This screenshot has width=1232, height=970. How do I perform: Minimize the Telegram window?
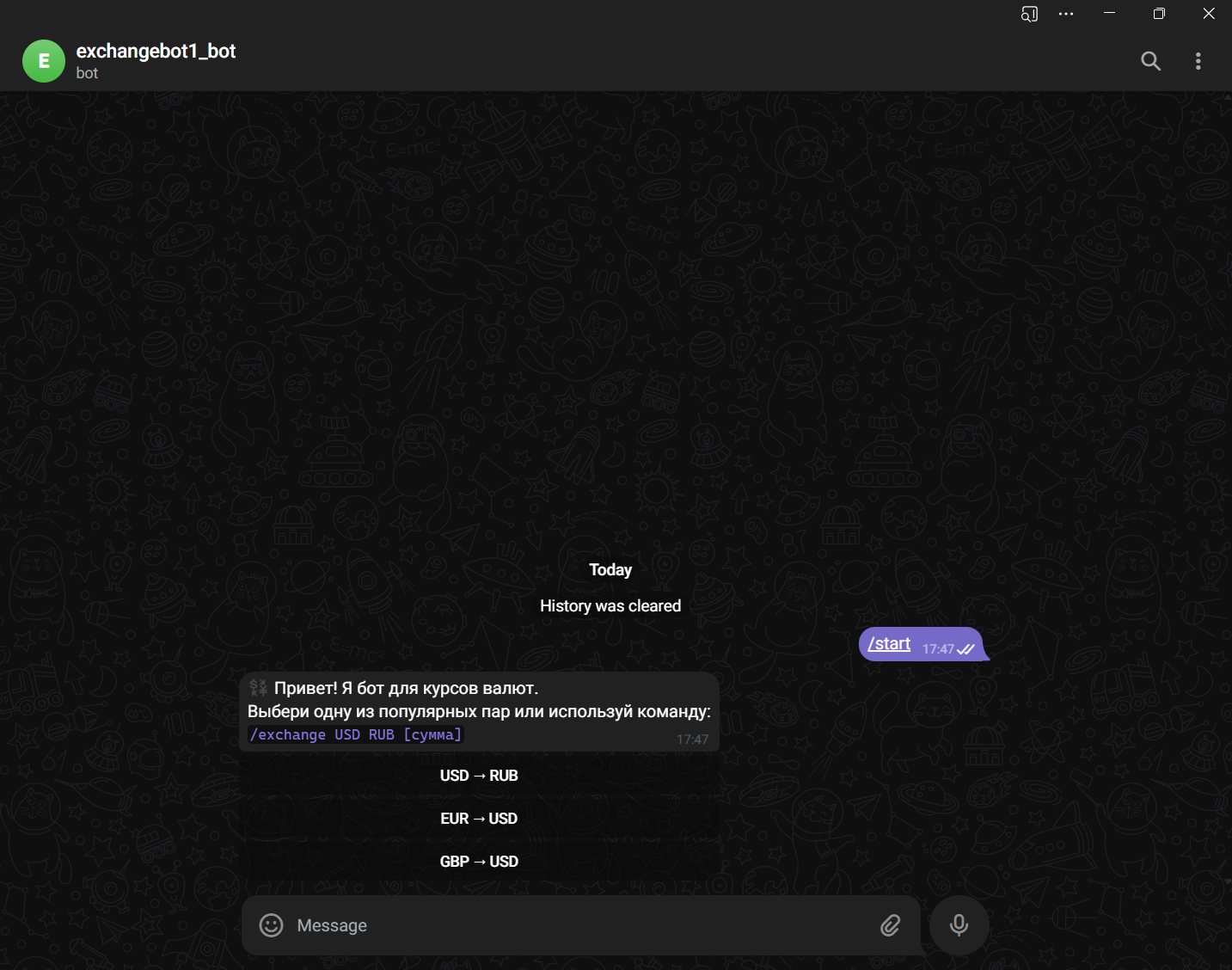pyautogui.click(x=1109, y=14)
